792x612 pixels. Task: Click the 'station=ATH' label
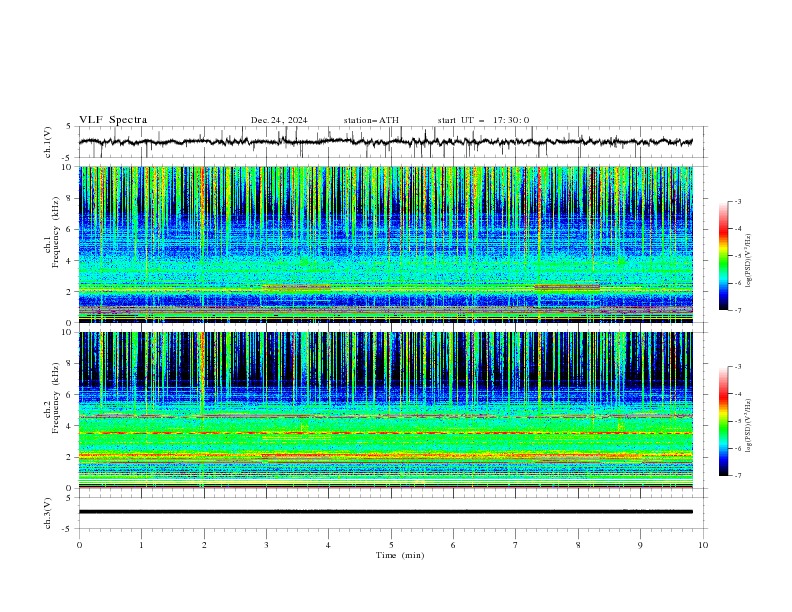tap(371, 120)
